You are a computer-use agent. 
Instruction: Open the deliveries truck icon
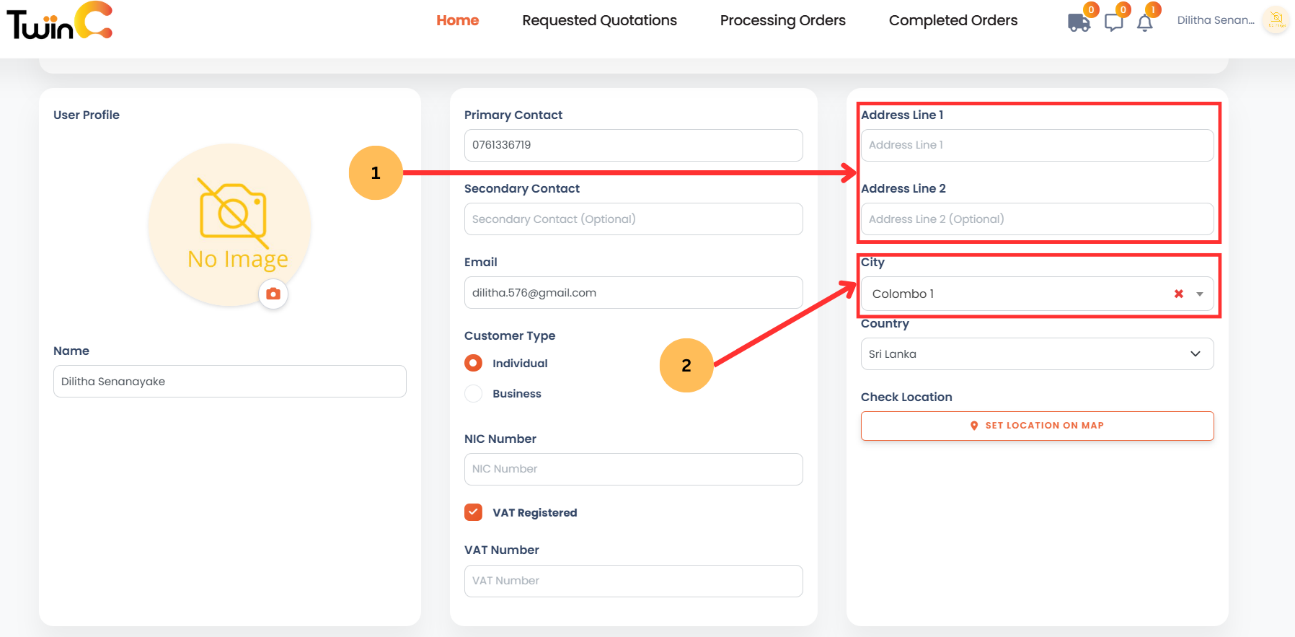pyautogui.click(x=1079, y=20)
